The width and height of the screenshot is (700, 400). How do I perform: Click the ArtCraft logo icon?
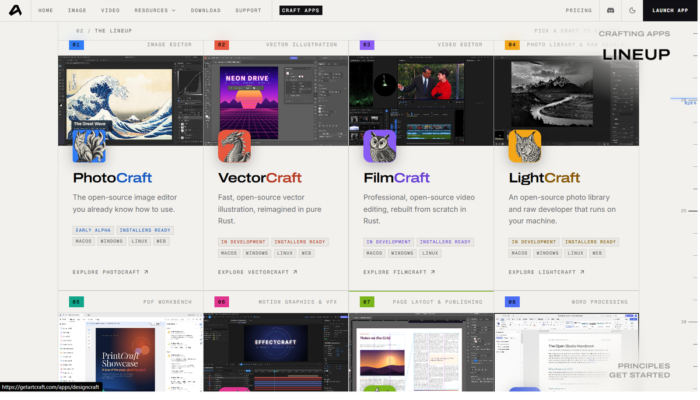[x=15, y=10]
